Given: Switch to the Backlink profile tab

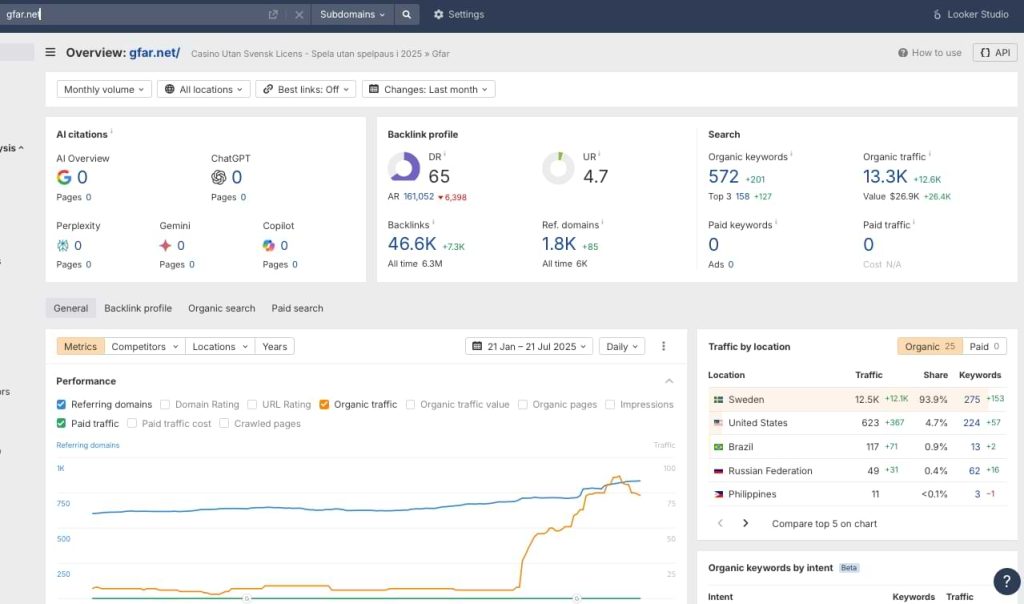Looking at the screenshot, I should click(x=138, y=308).
